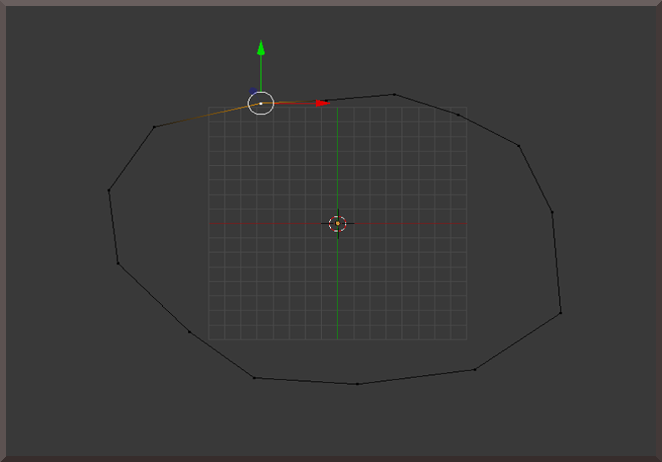Click the green Y-axis arrow of the gizmo

click(261, 47)
